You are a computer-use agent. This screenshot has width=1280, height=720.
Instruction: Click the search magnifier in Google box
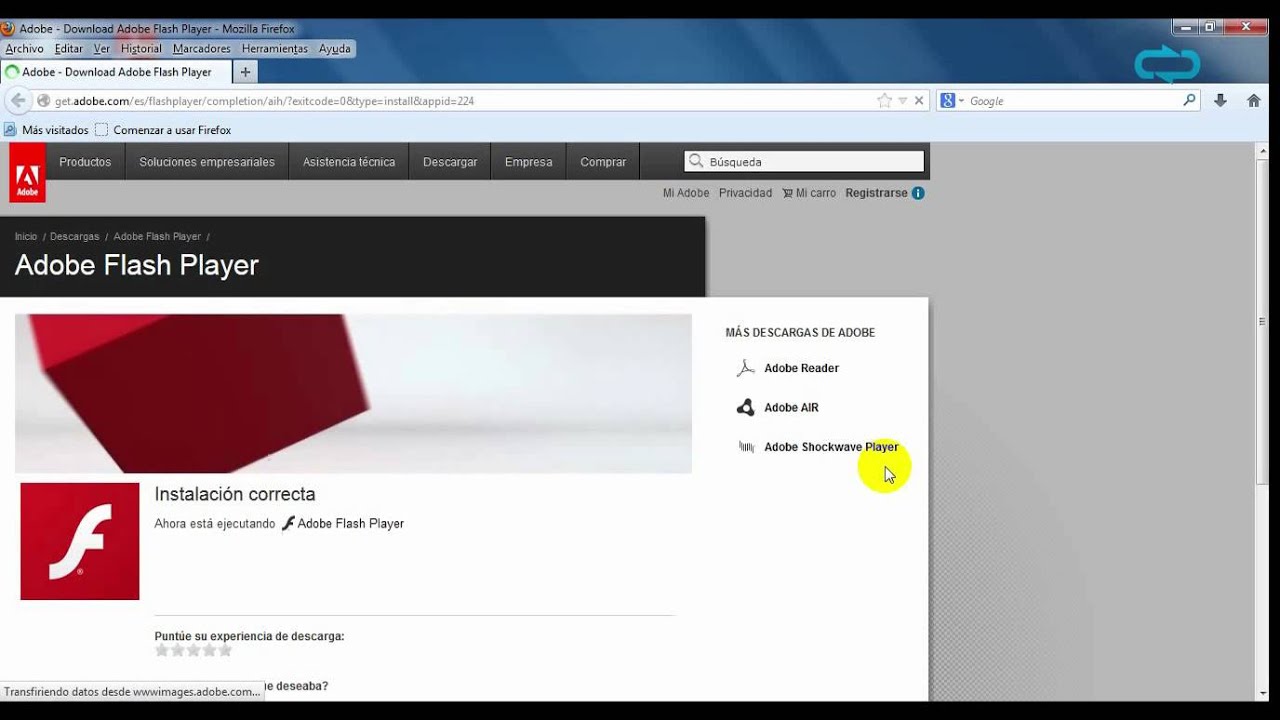pos(1189,100)
